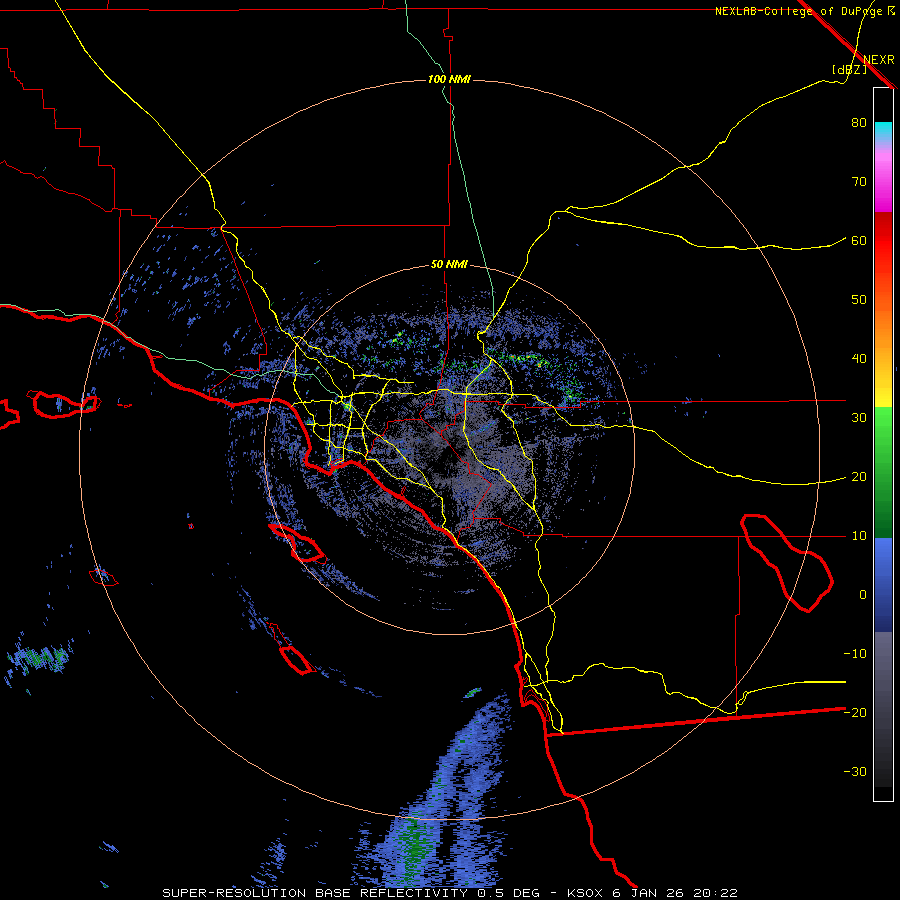Image resolution: width=900 pixels, height=900 pixels.
Task: Click the 60 value on the reflectivity scale
Action: coord(859,241)
